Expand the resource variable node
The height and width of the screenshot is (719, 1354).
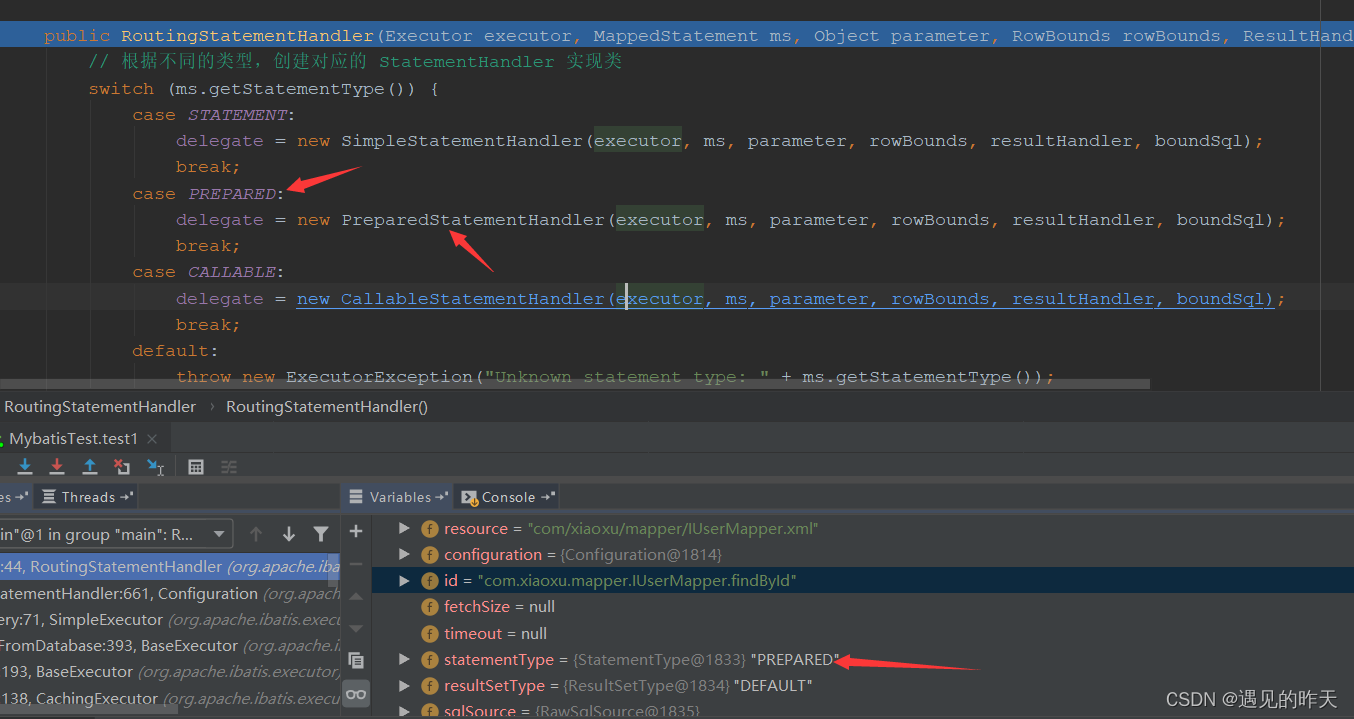[404, 528]
